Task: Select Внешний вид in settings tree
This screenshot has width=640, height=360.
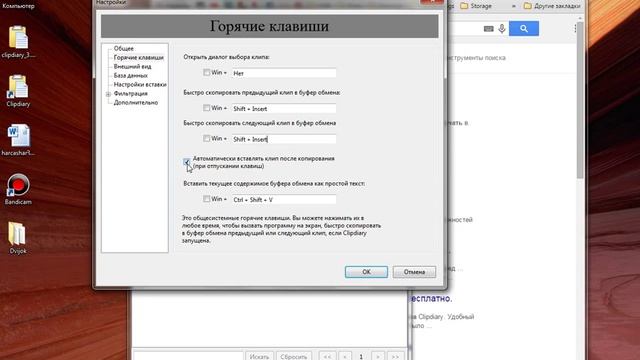Action: 132,67
